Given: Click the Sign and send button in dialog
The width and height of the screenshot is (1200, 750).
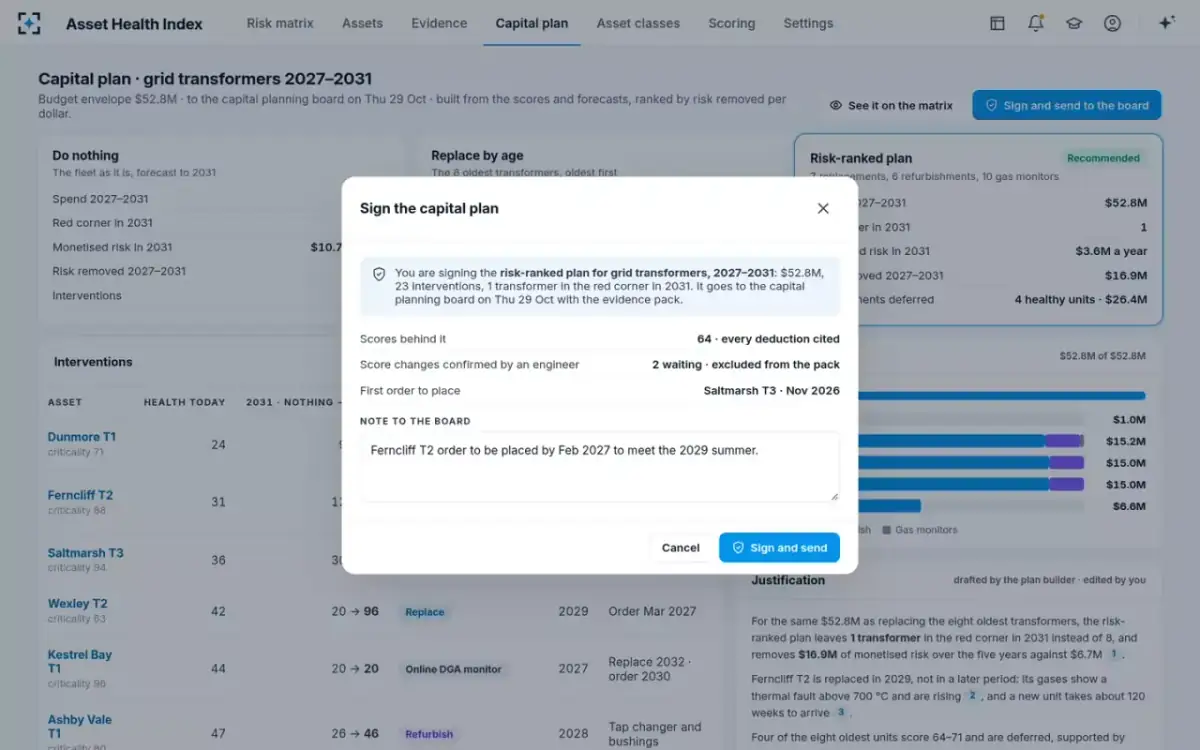Looking at the screenshot, I should [779, 547].
